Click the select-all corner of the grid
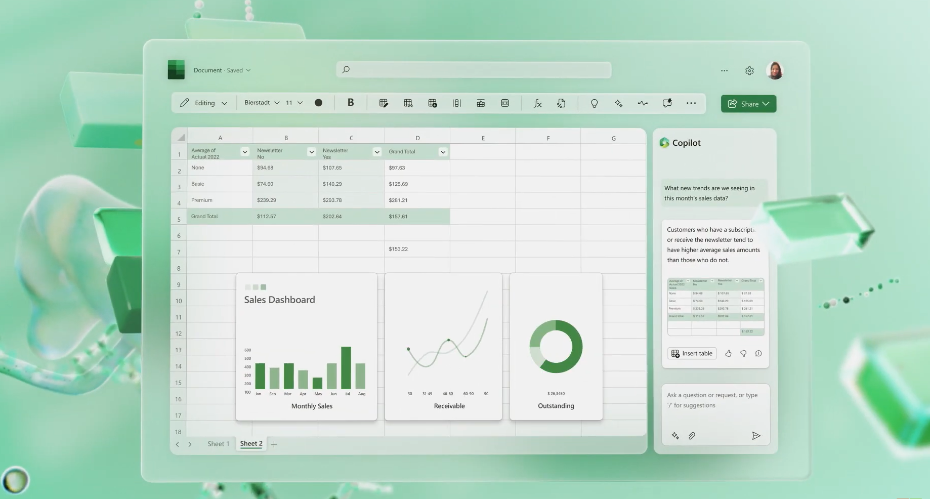Image resolution: width=930 pixels, height=499 pixels. point(179,137)
